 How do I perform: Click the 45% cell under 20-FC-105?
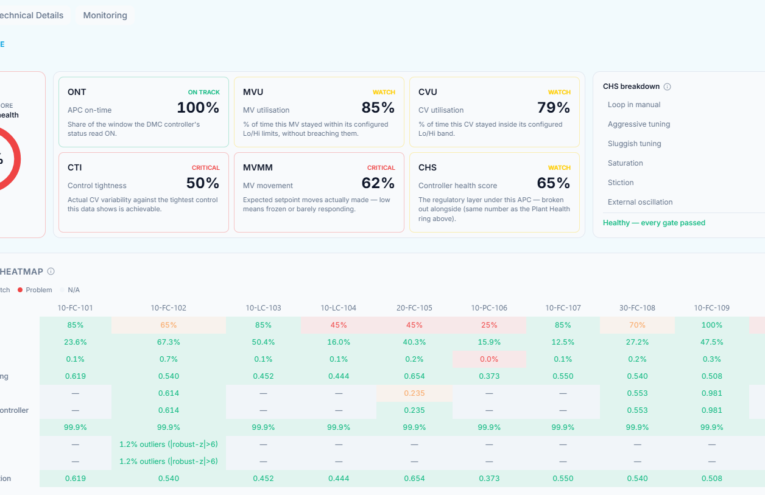click(x=414, y=325)
